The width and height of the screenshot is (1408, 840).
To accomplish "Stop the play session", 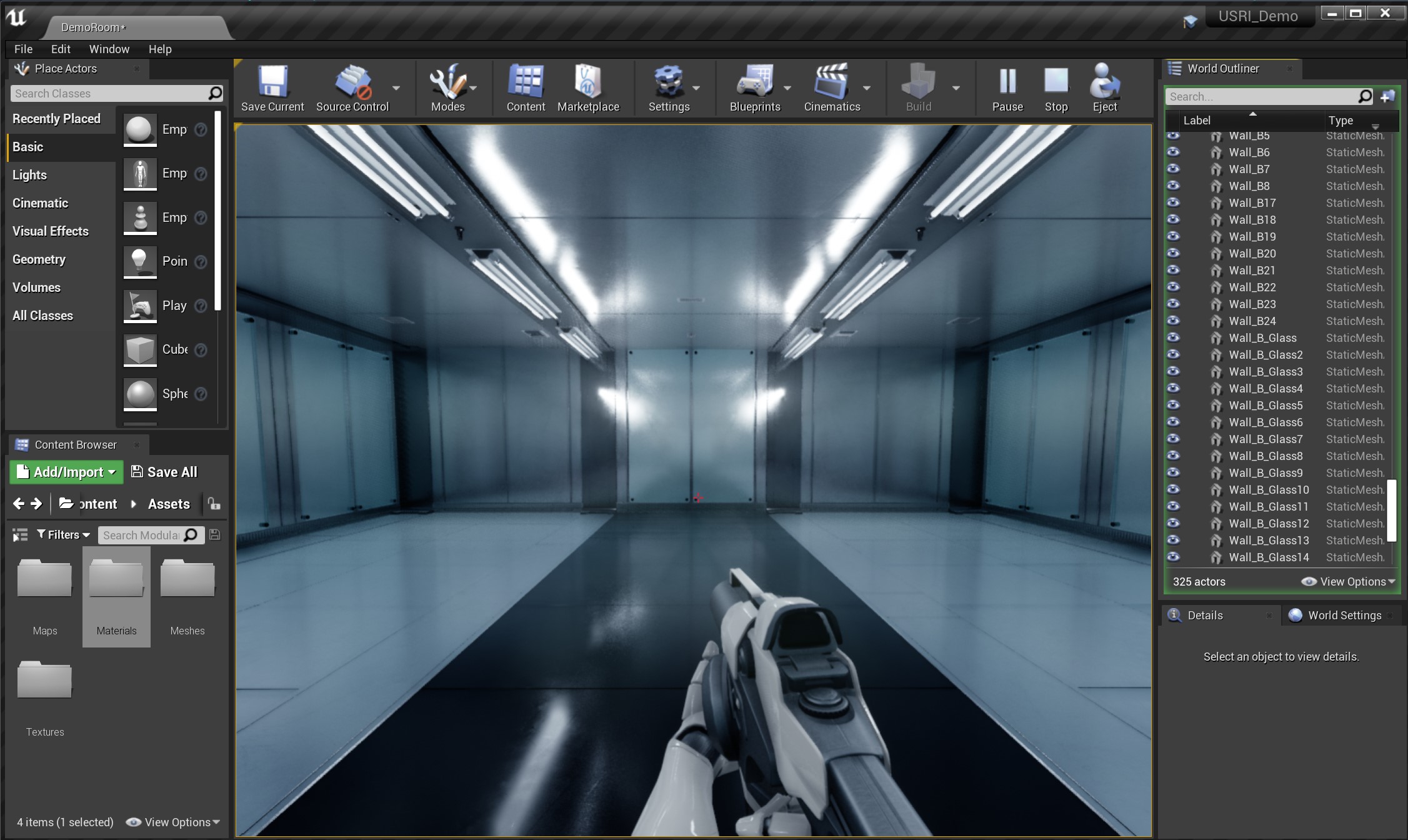I will tap(1056, 82).
